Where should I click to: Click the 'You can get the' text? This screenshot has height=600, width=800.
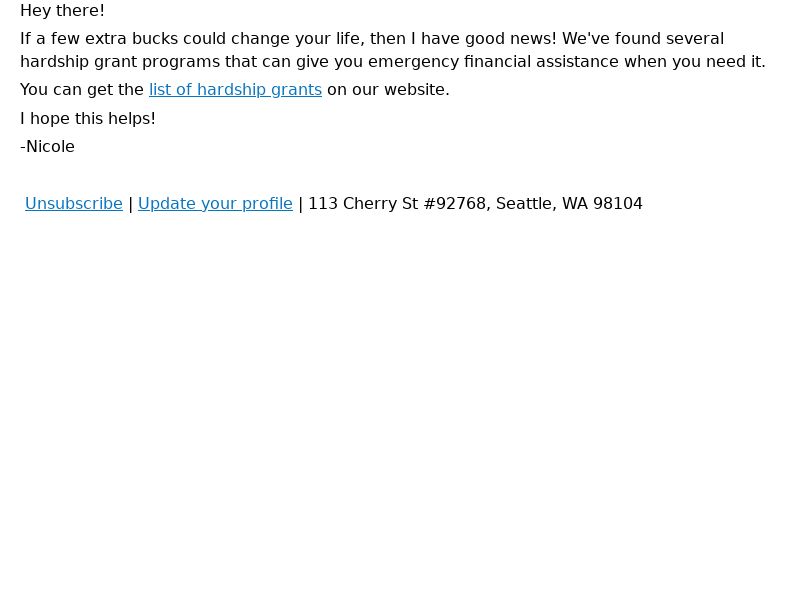82,90
